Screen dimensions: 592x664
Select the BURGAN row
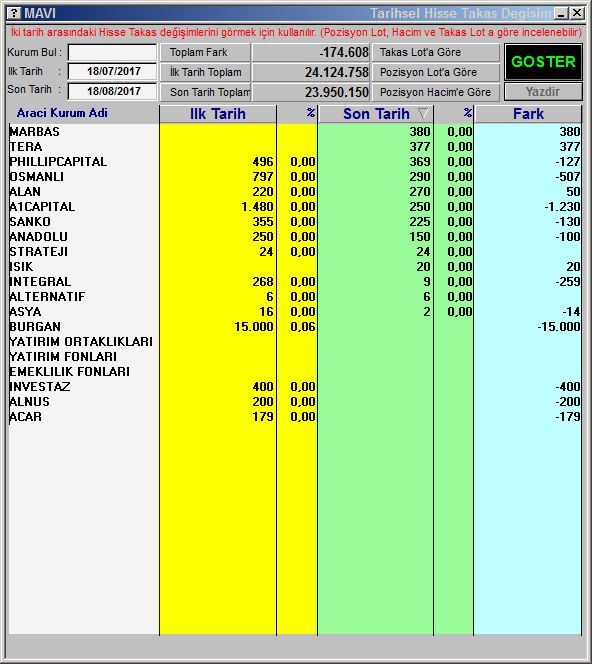pos(295,327)
